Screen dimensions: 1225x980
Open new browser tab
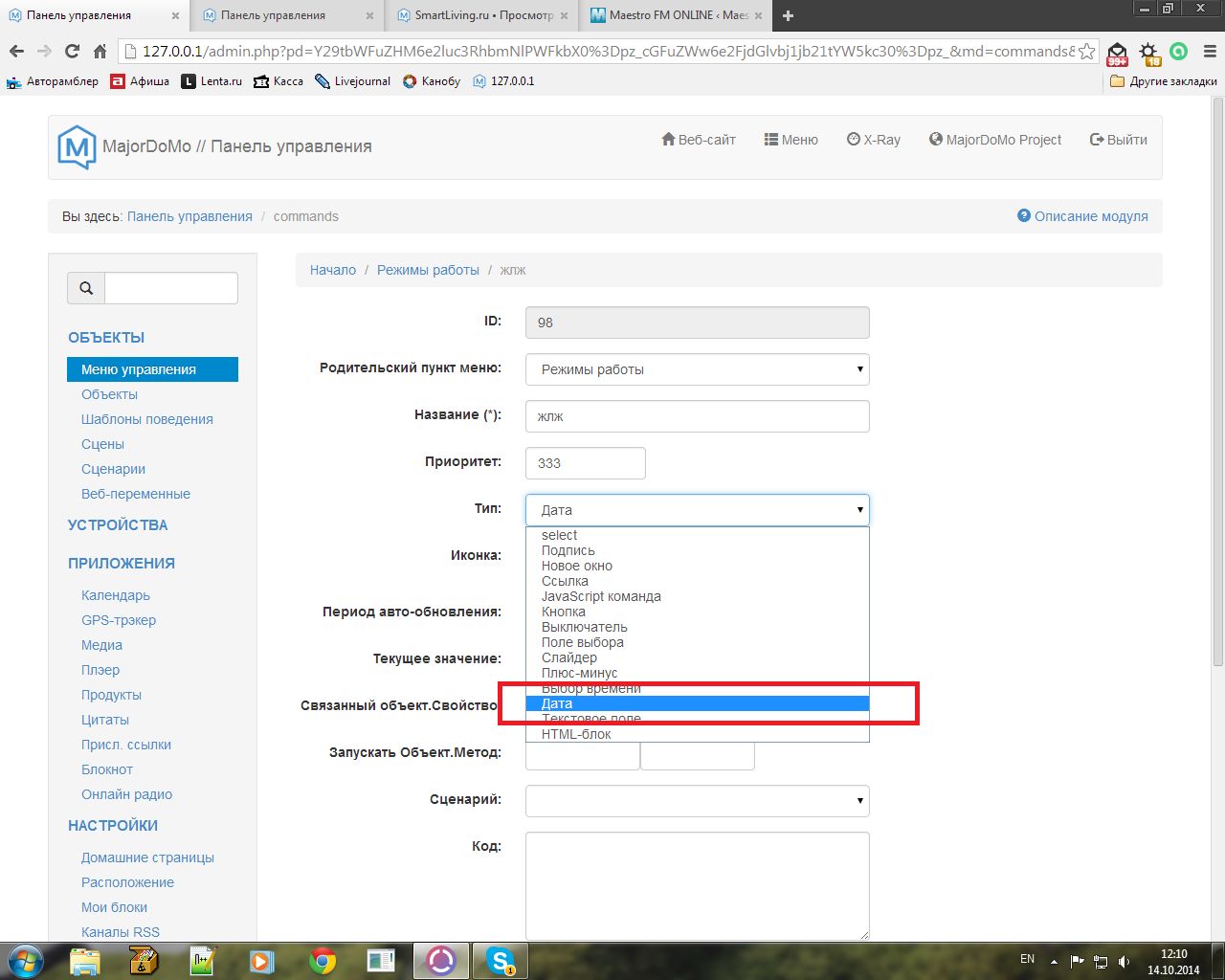pos(788,15)
